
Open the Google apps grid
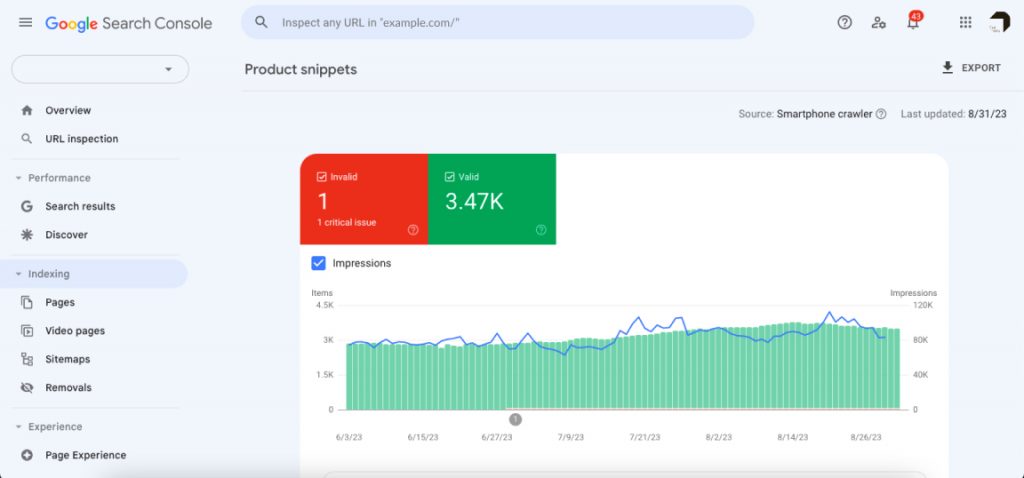click(x=965, y=22)
